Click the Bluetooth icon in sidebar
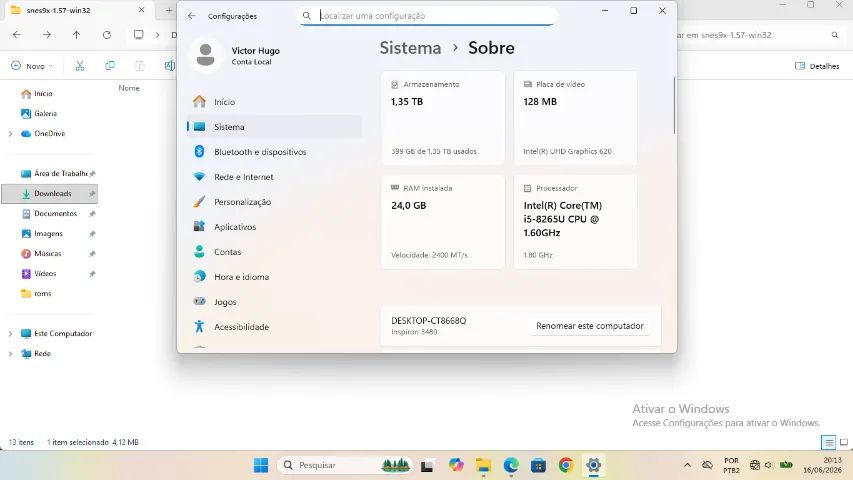This screenshot has height=480, width=853. coord(199,151)
